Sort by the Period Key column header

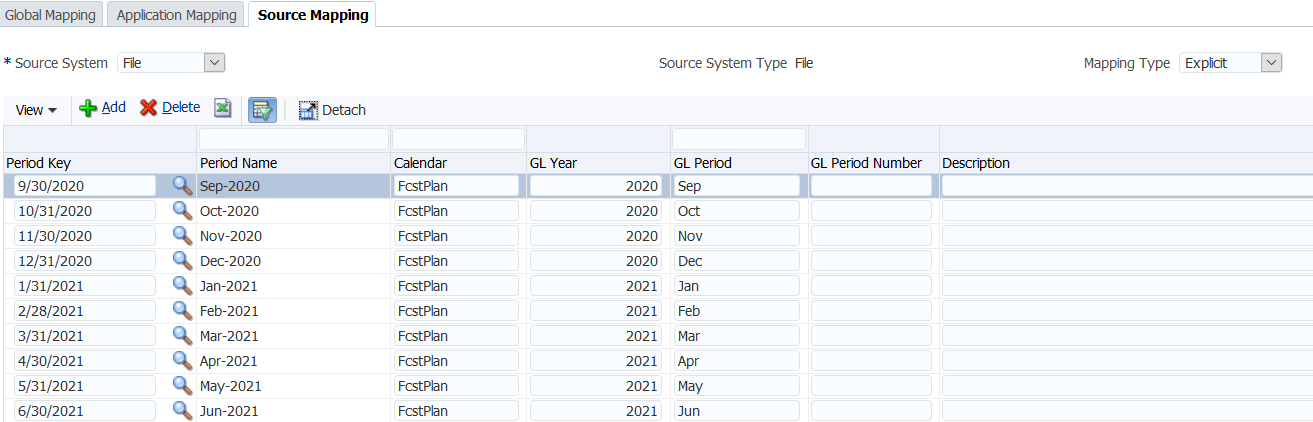pos(38,163)
